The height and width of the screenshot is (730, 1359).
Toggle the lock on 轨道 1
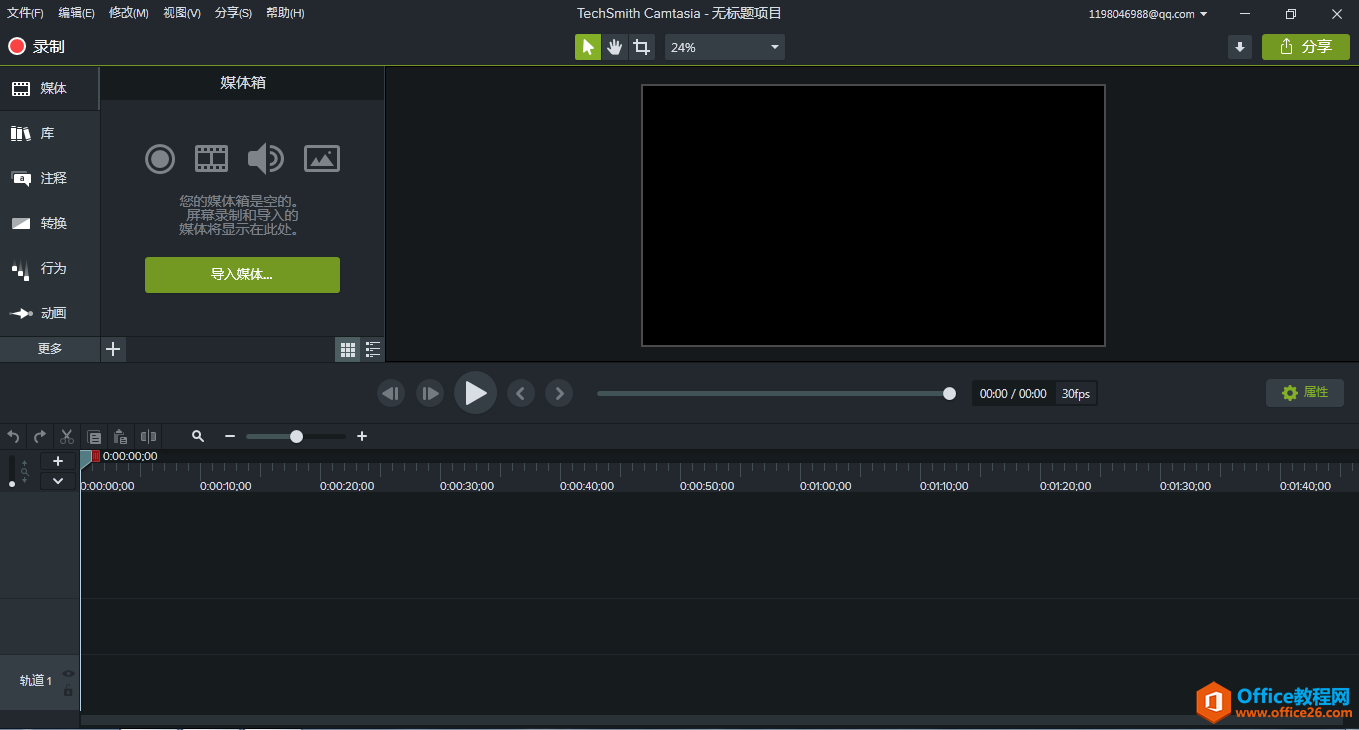tap(68, 691)
